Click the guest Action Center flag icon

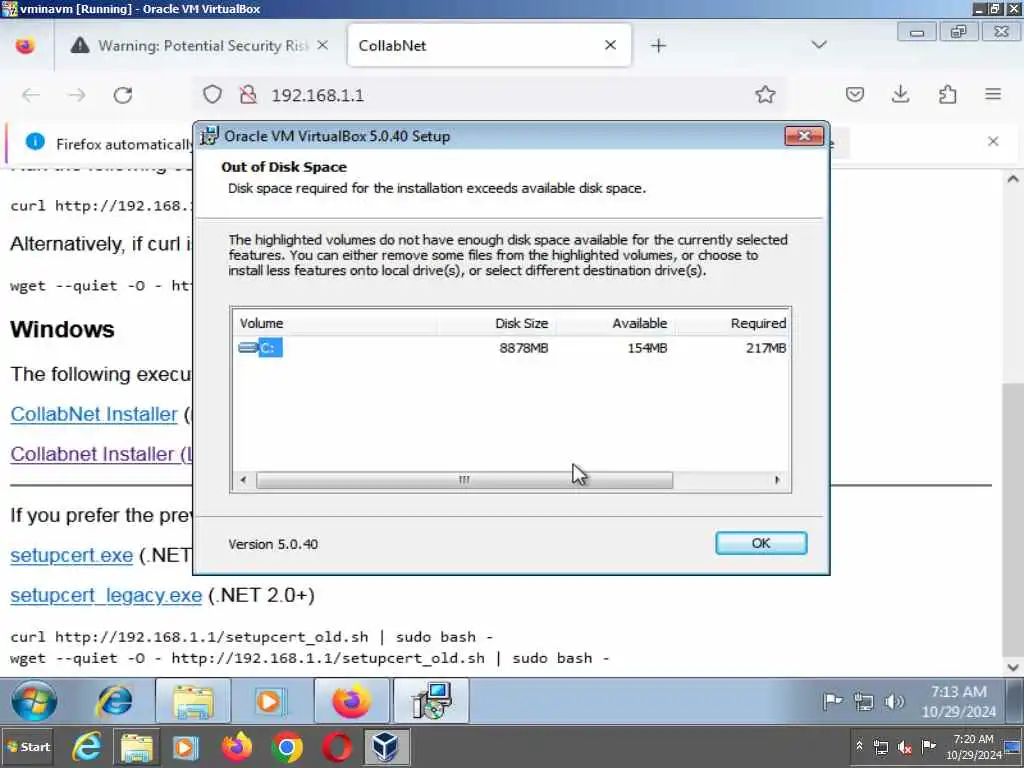833,701
